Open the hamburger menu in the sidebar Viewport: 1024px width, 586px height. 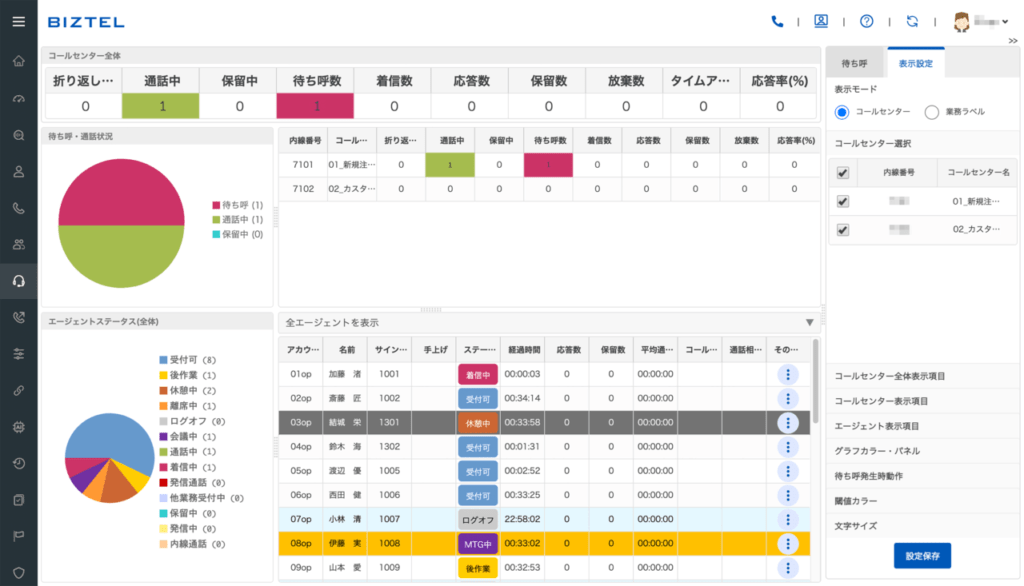(x=18, y=22)
